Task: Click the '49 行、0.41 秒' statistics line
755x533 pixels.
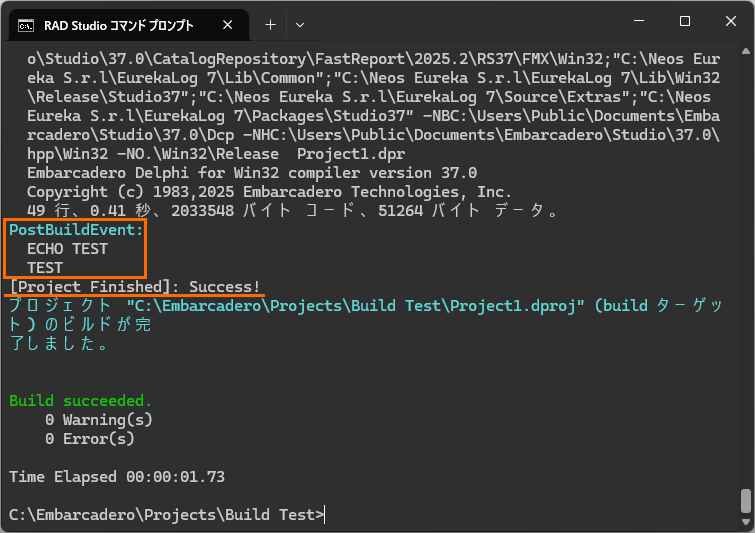Action: click(x=292, y=211)
